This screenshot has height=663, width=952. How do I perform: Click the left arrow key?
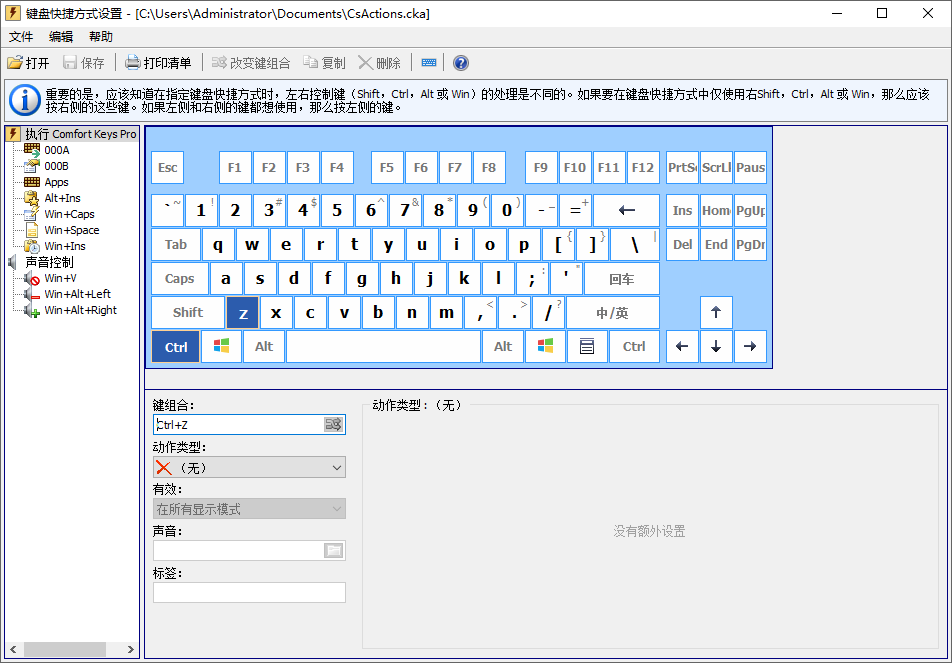(682, 347)
